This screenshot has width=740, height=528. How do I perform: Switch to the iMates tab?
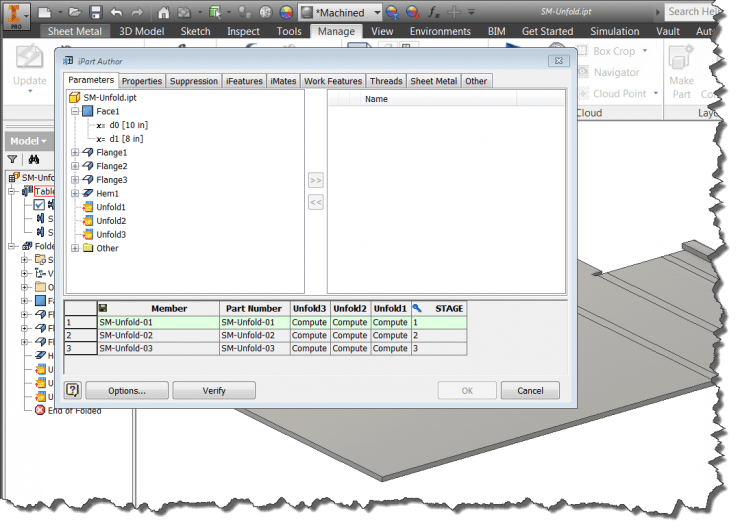point(283,81)
